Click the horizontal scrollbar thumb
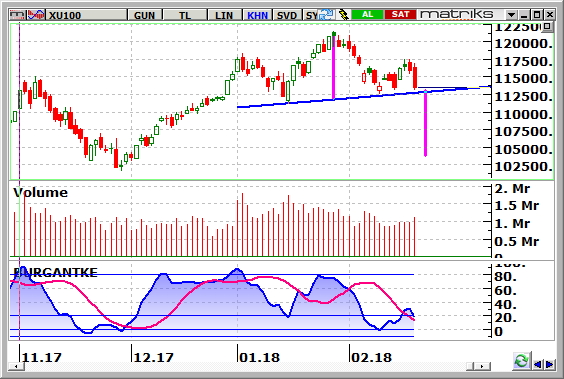The height and width of the screenshot is (379, 564). pos(470,366)
